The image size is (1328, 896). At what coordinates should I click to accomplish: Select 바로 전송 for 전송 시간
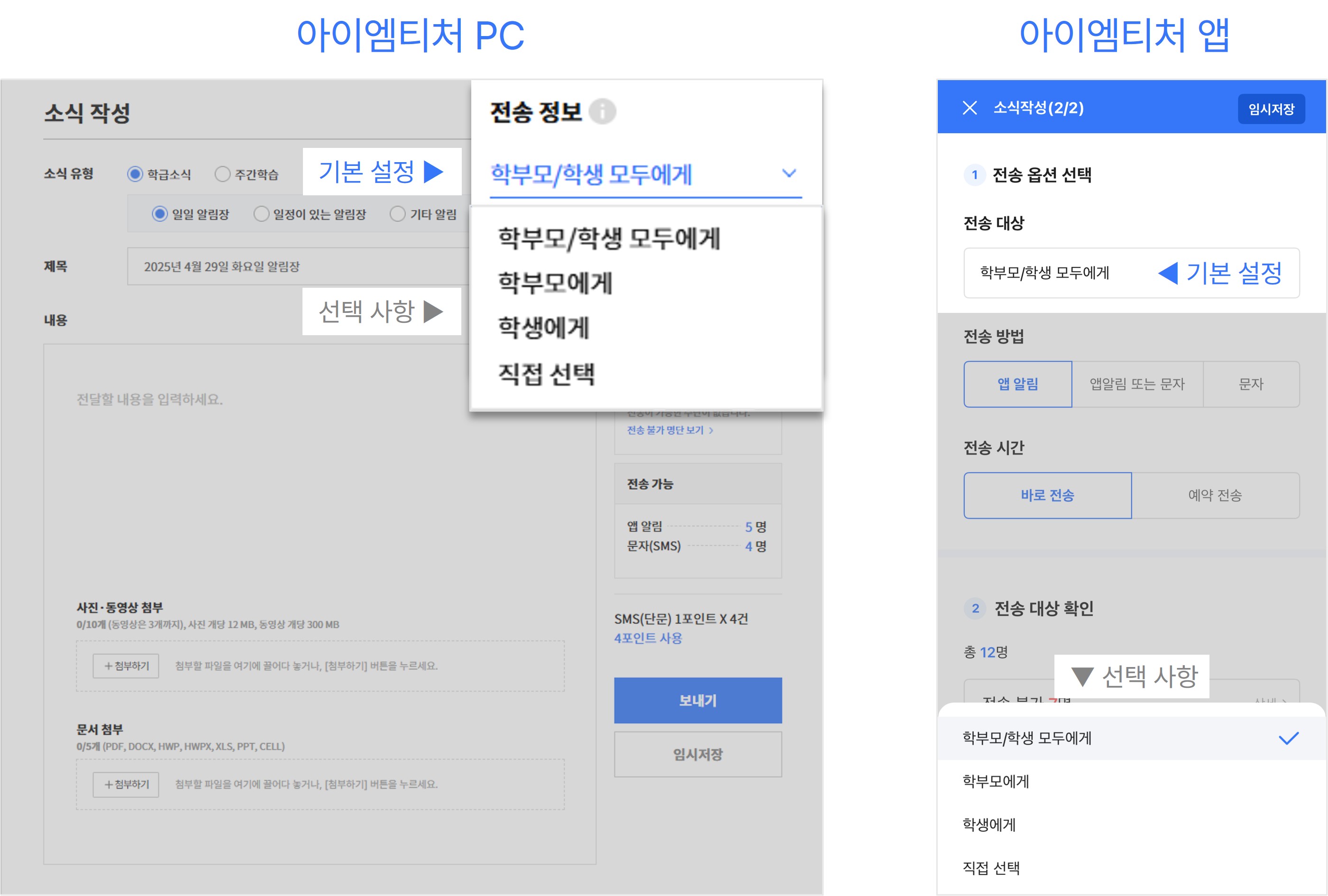1047,495
